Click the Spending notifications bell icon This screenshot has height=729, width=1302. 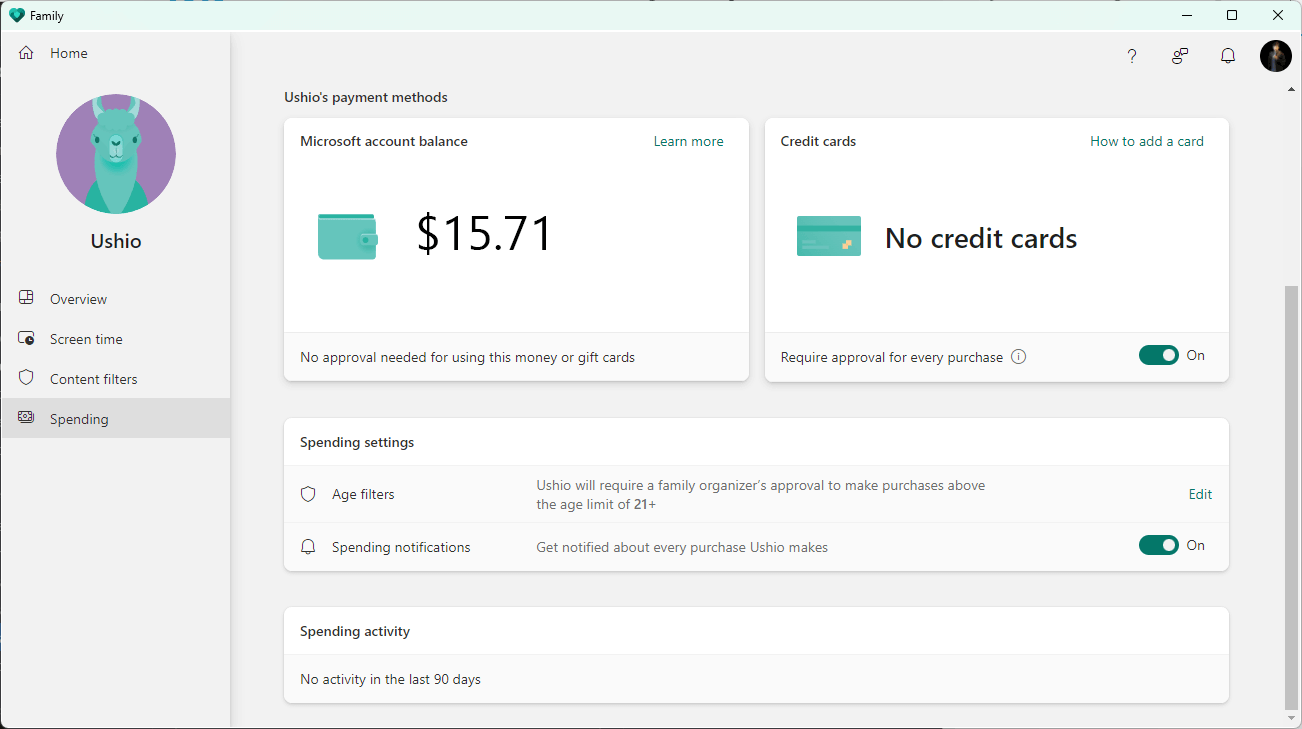(x=309, y=547)
